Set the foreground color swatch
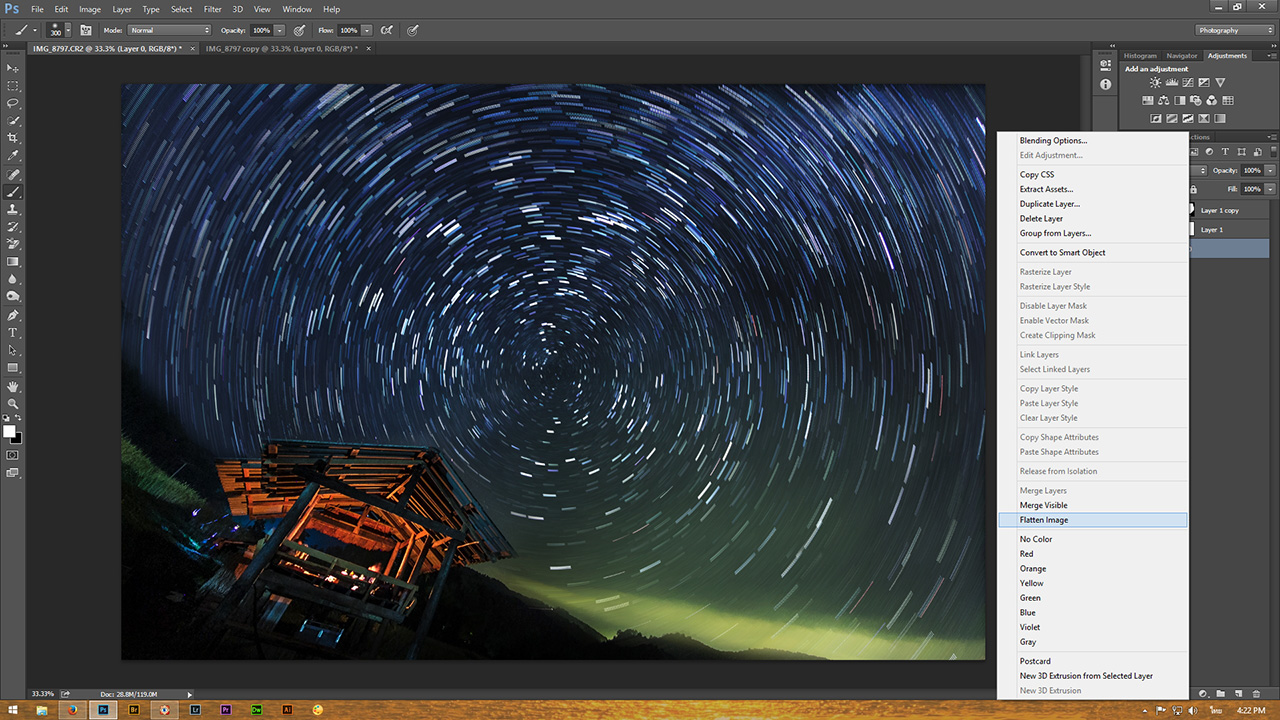1280x720 pixels. click(x=9, y=432)
